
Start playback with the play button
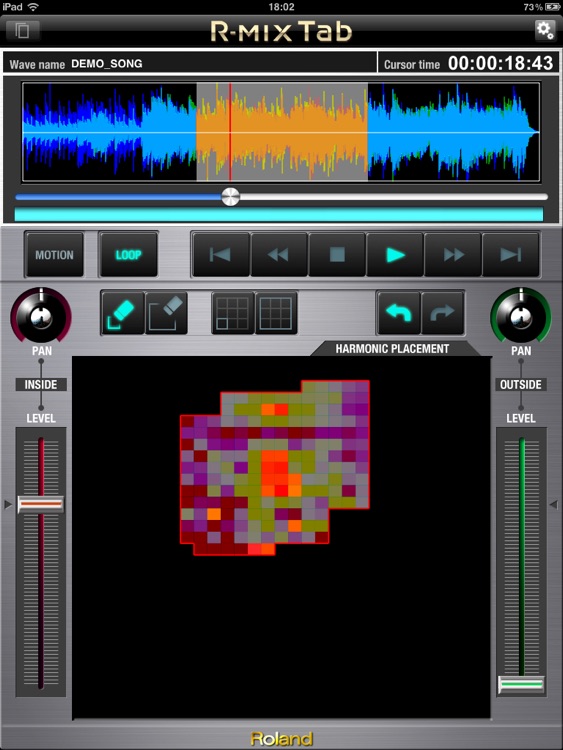pyautogui.click(x=395, y=255)
